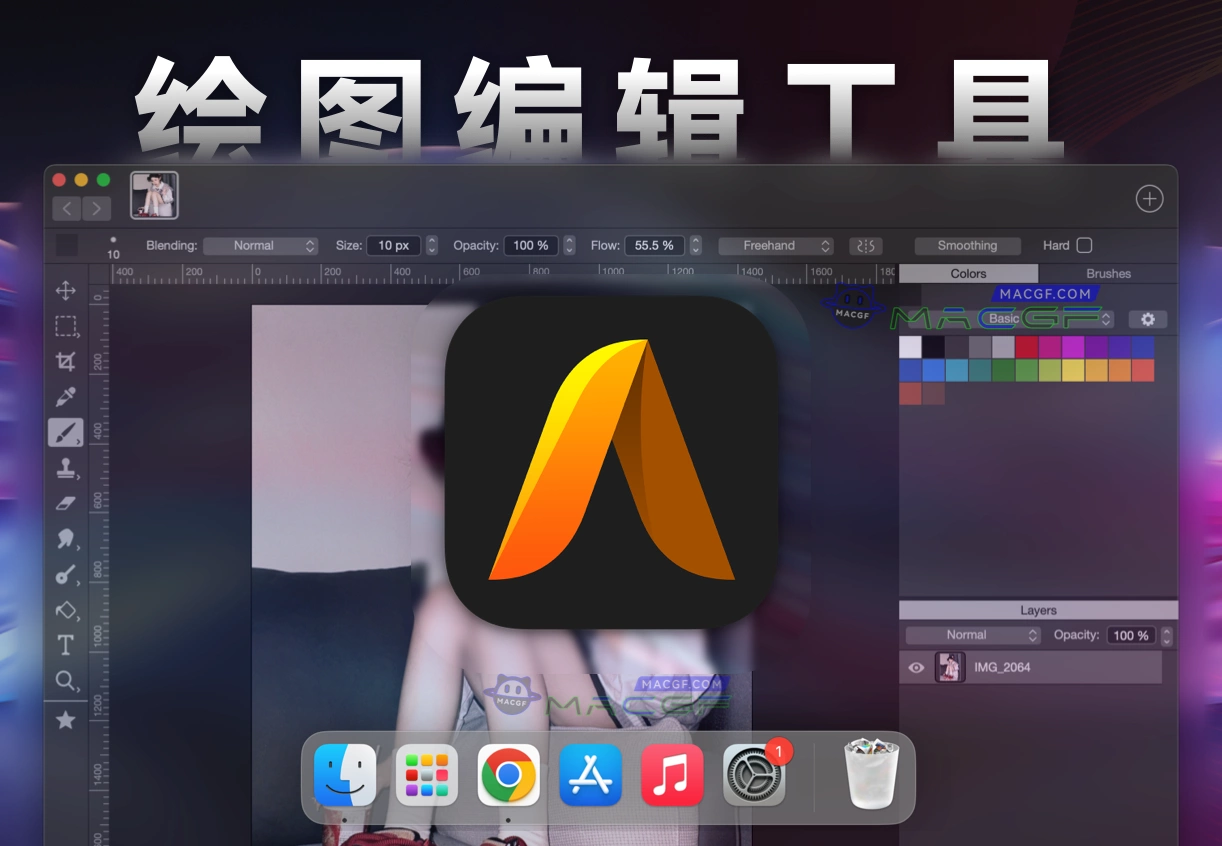Open Launchpad from the Dock
This screenshot has height=846, width=1222.
tap(427, 775)
